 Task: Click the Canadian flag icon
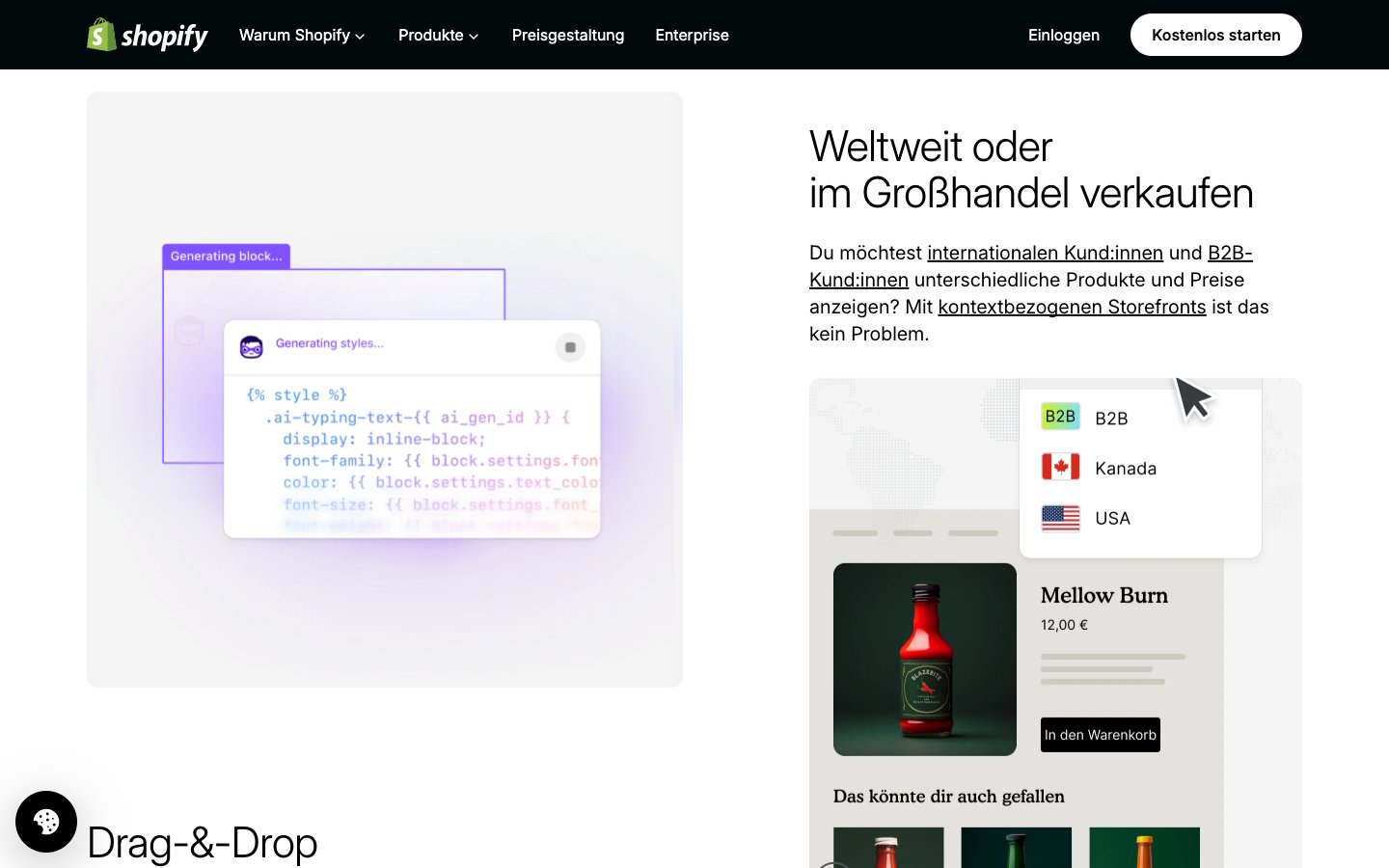(1060, 468)
